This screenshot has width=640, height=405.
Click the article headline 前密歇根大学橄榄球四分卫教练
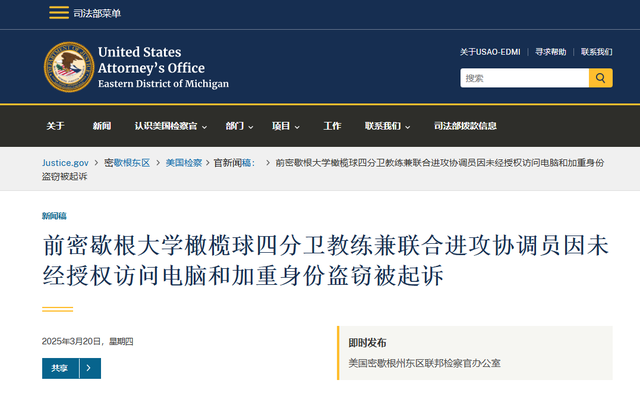pos(326,260)
